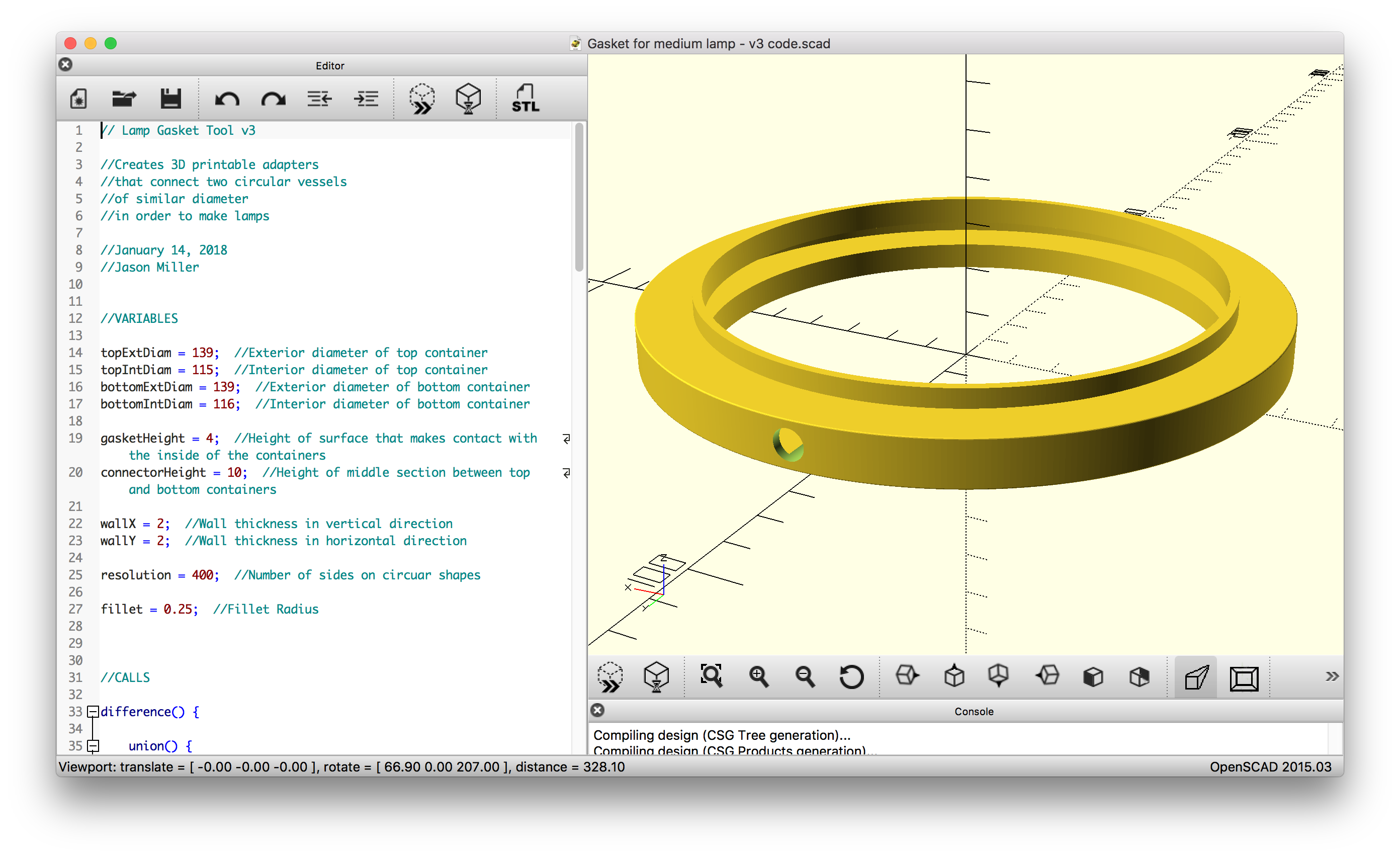Reset the 3D view rotation
The width and height of the screenshot is (1400, 857).
(x=851, y=676)
